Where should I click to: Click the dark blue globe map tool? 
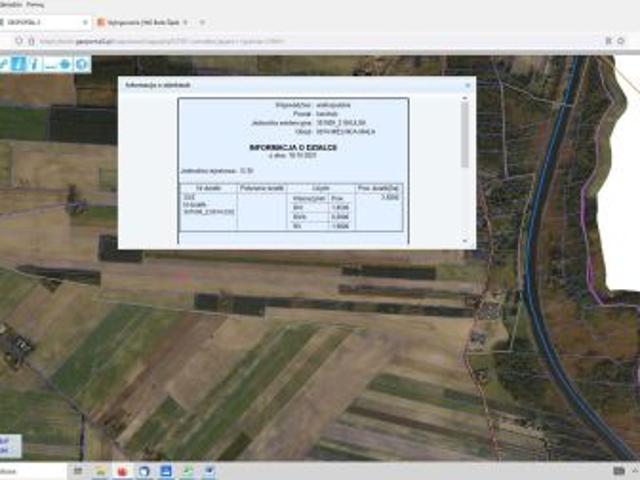tap(65, 64)
